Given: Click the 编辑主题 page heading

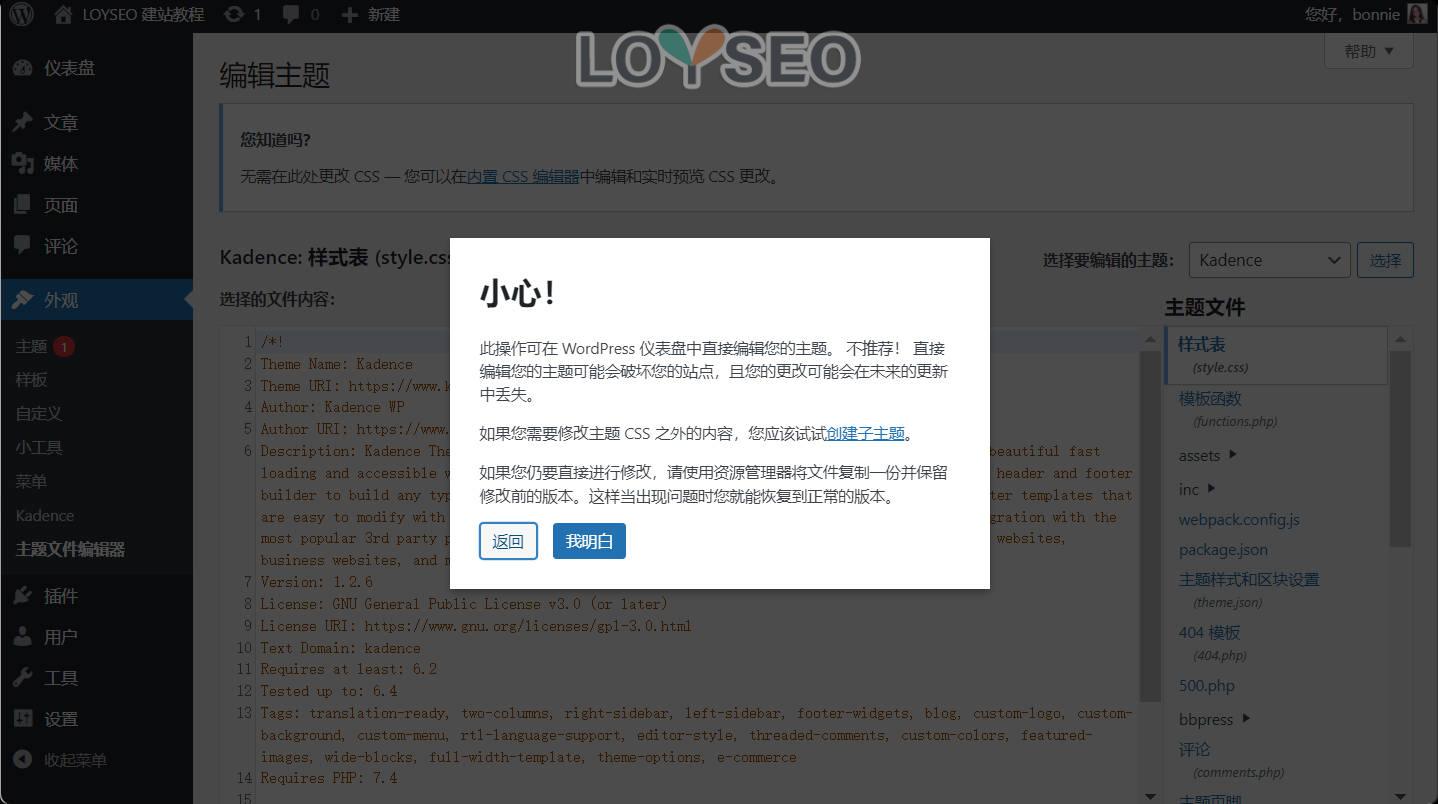Looking at the screenshot, I should click(x=275, y=75).
